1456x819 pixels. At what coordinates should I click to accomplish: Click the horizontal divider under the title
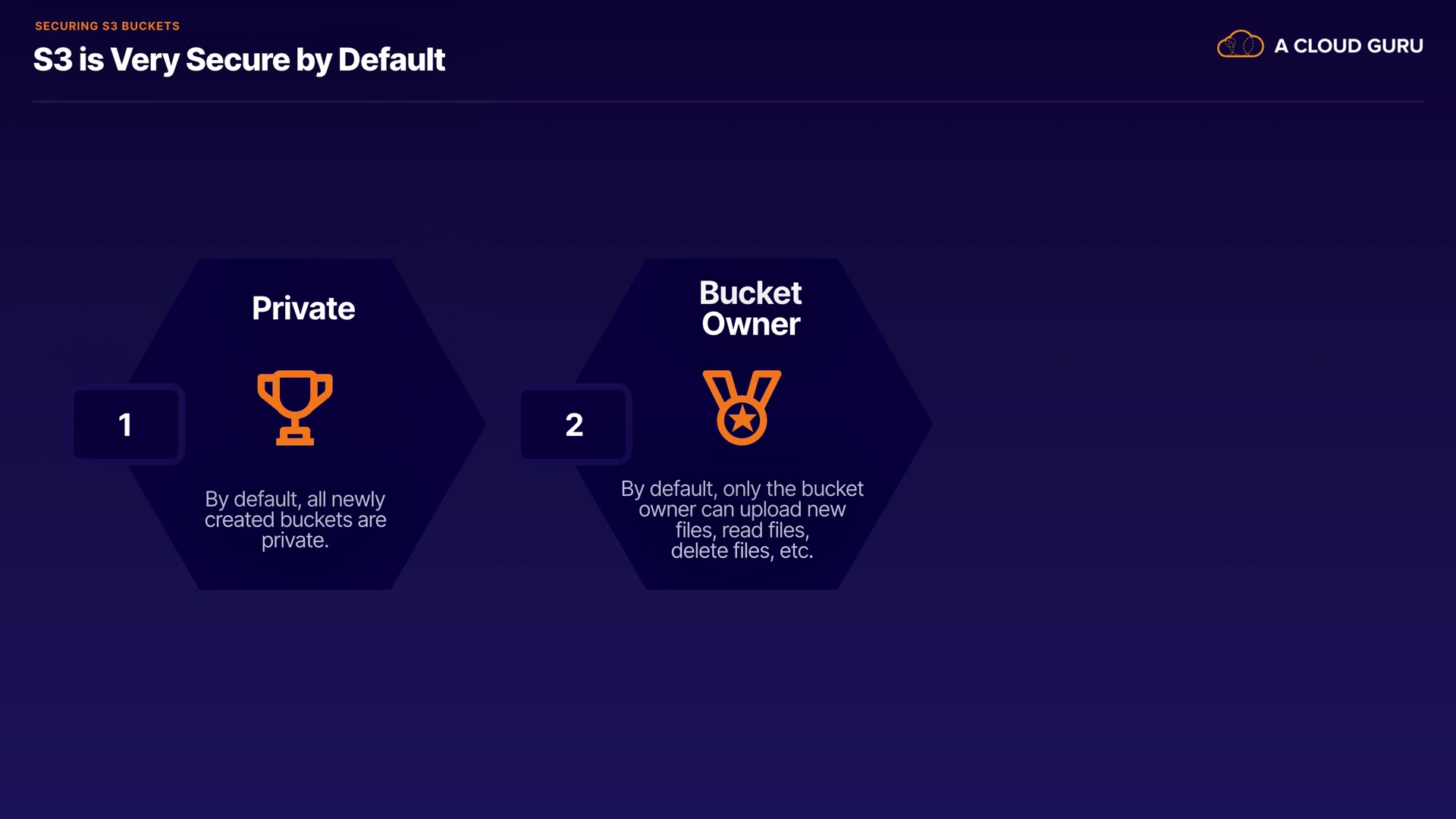tap(728, 101)
